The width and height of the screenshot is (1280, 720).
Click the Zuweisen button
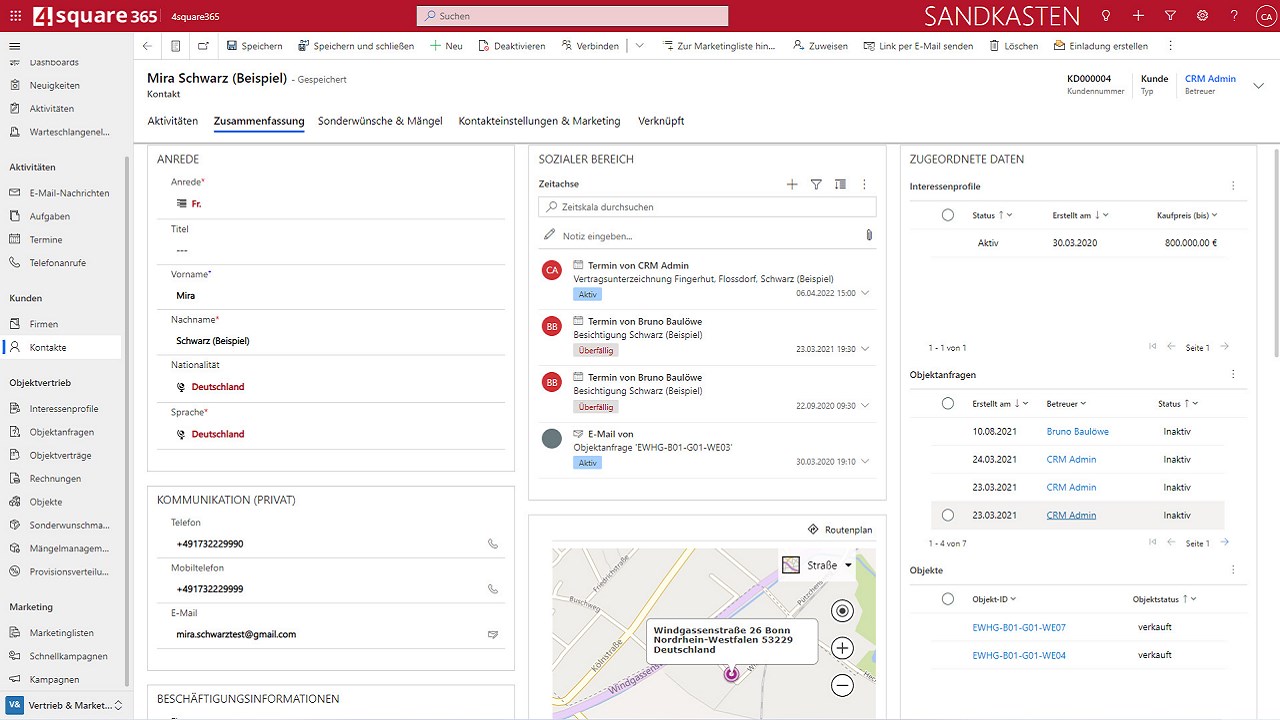[x=821, y=46]
